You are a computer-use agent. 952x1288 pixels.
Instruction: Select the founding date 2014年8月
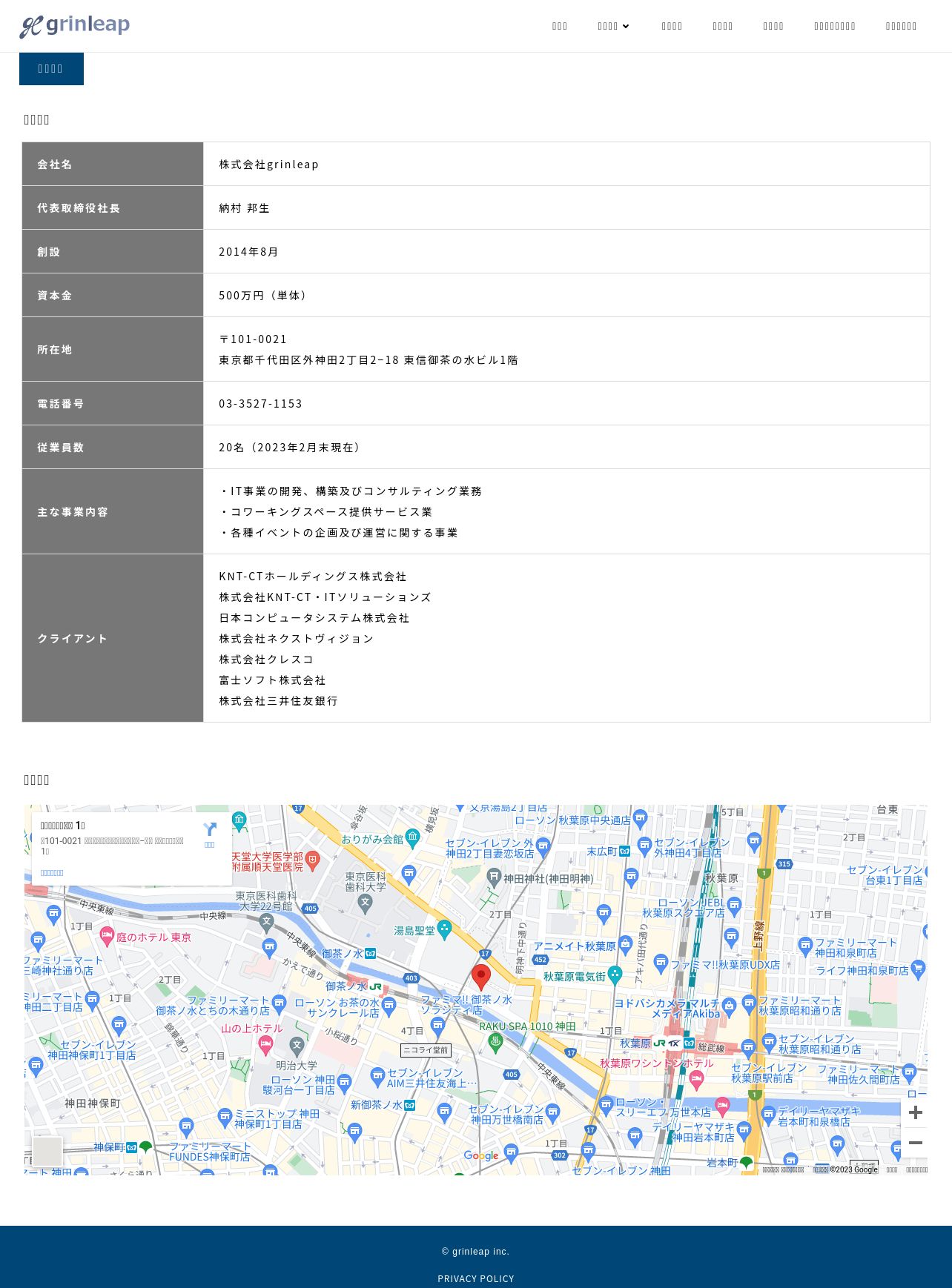[x=248, y=252]
